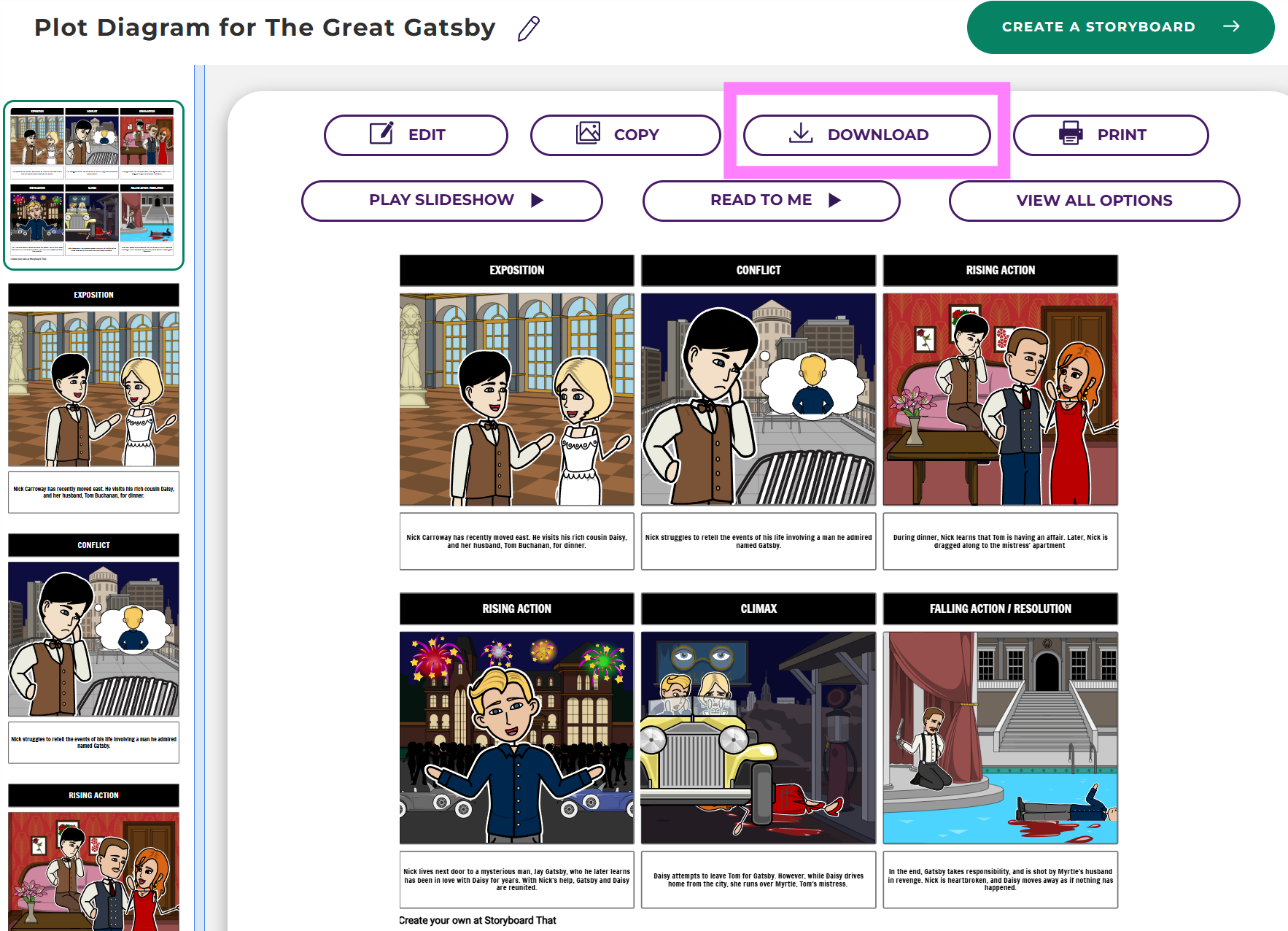Click the EXPOSITION header in the main storyboard
1288x931 pixels.
click(x=516, y=270)
